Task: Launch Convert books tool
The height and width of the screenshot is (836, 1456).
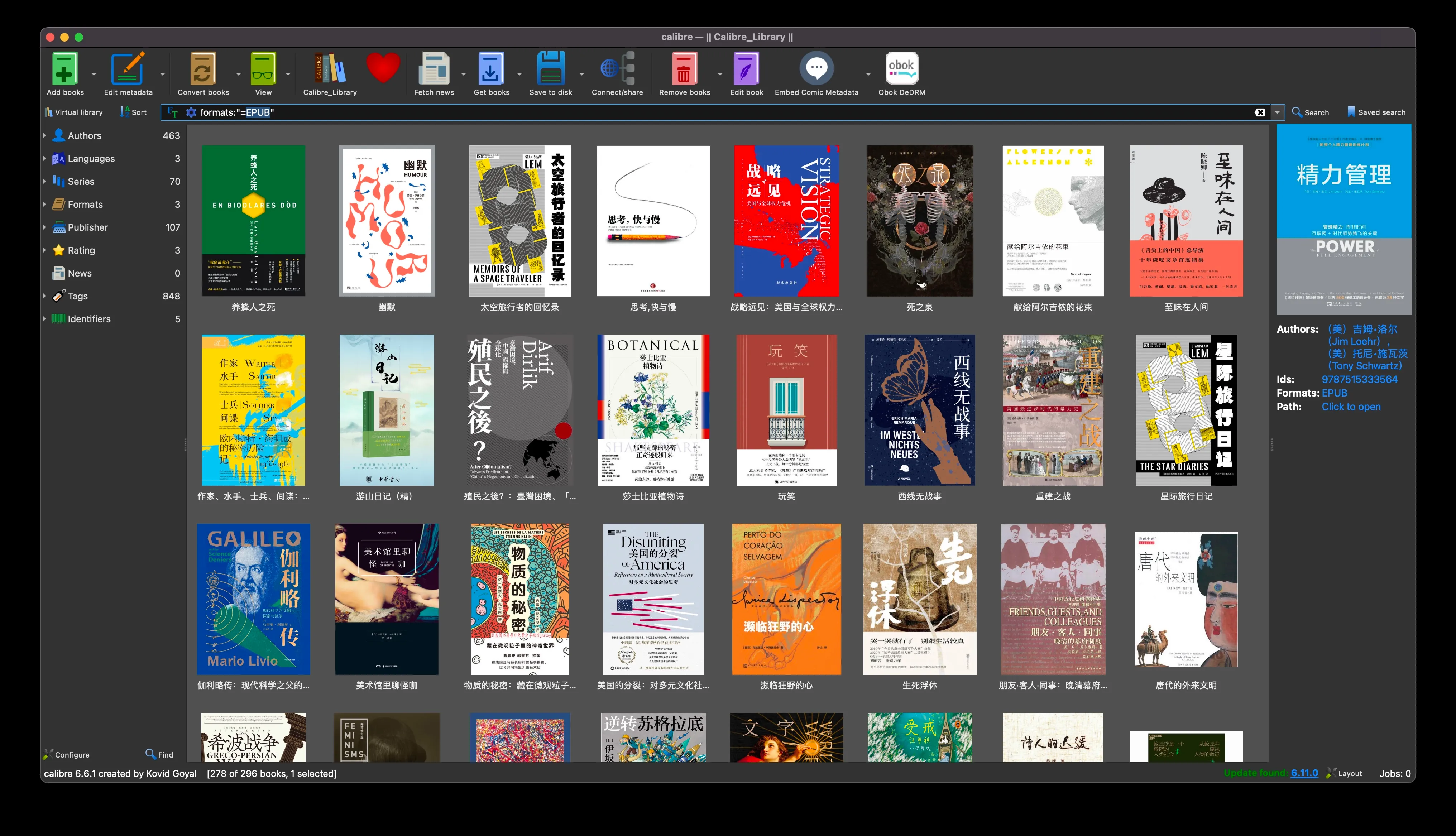Action: point(203,69)
